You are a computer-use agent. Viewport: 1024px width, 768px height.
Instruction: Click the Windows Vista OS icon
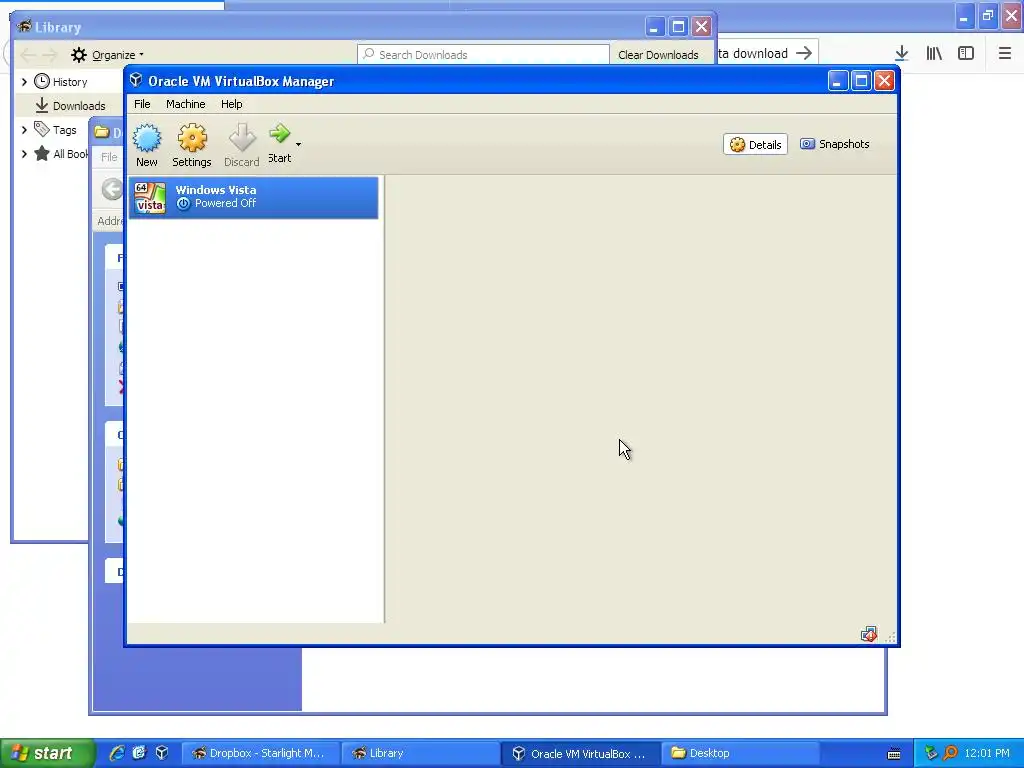coord(150,197)
